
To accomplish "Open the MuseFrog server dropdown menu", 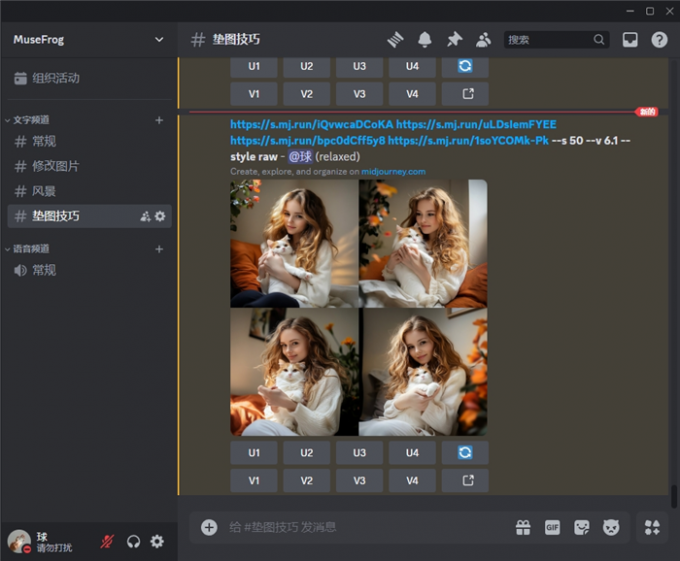I will pyautogui.click(x=89, y=39).
